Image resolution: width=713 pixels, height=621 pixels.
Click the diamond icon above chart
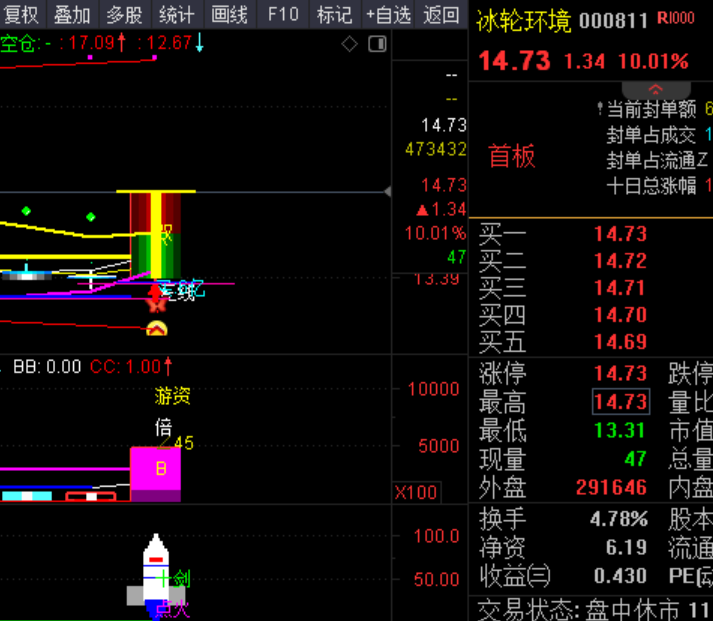coord(349,44)
